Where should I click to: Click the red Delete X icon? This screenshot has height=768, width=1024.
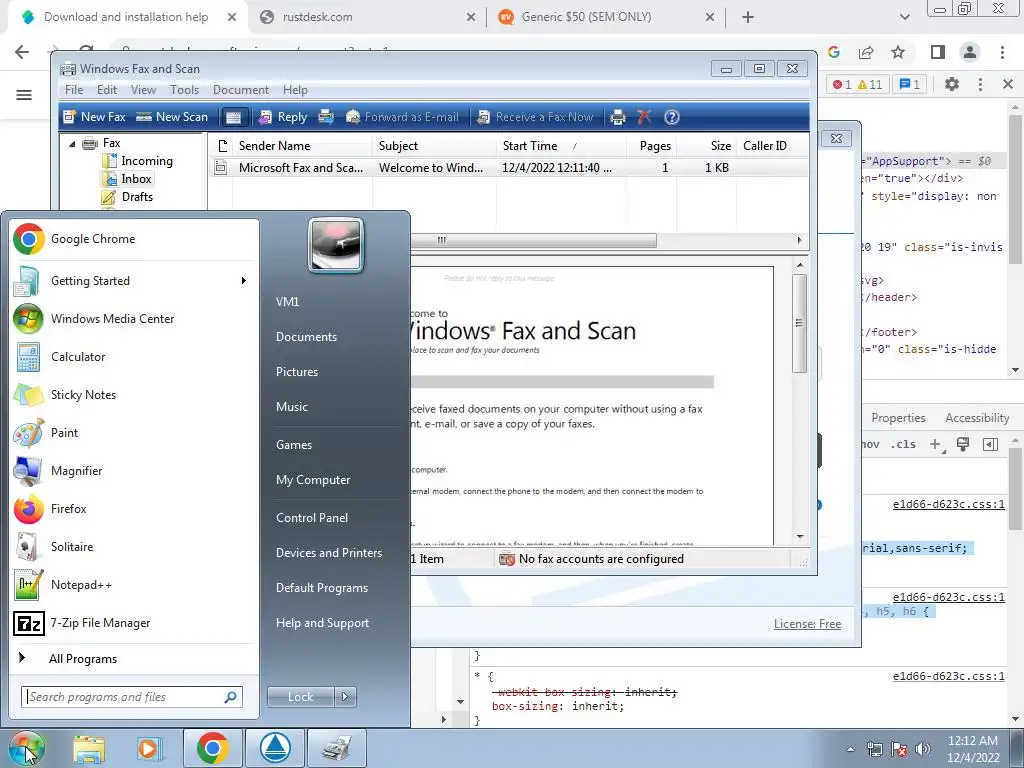[644, 117]
